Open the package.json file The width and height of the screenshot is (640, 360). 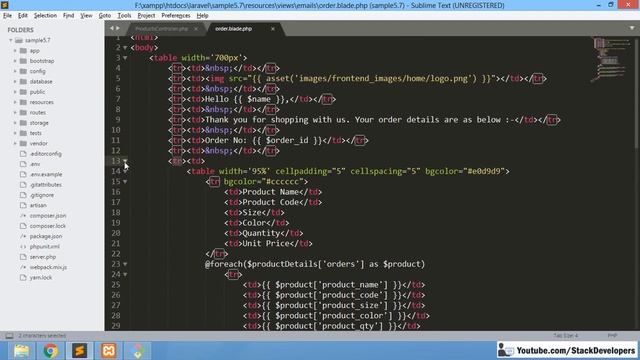(x=46, y=236)
